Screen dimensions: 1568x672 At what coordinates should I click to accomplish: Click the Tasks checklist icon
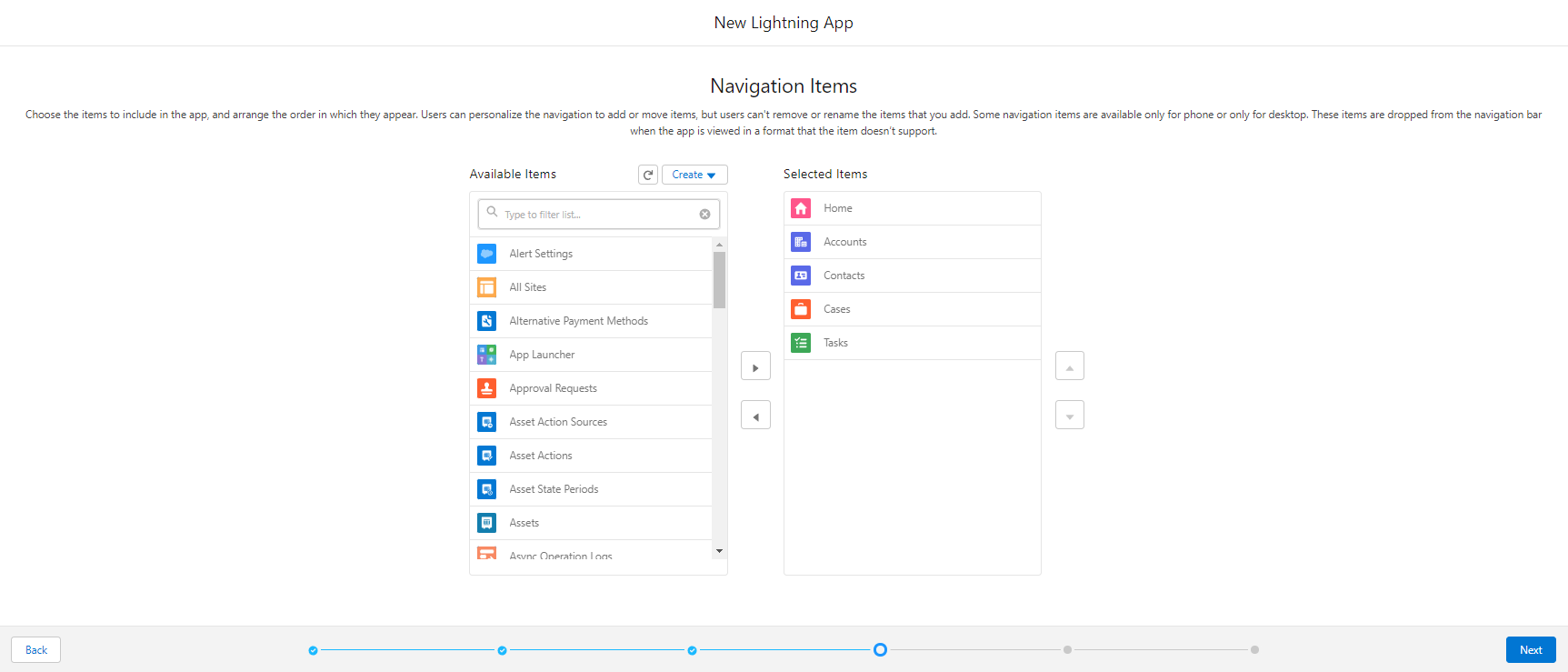(801, 343)
